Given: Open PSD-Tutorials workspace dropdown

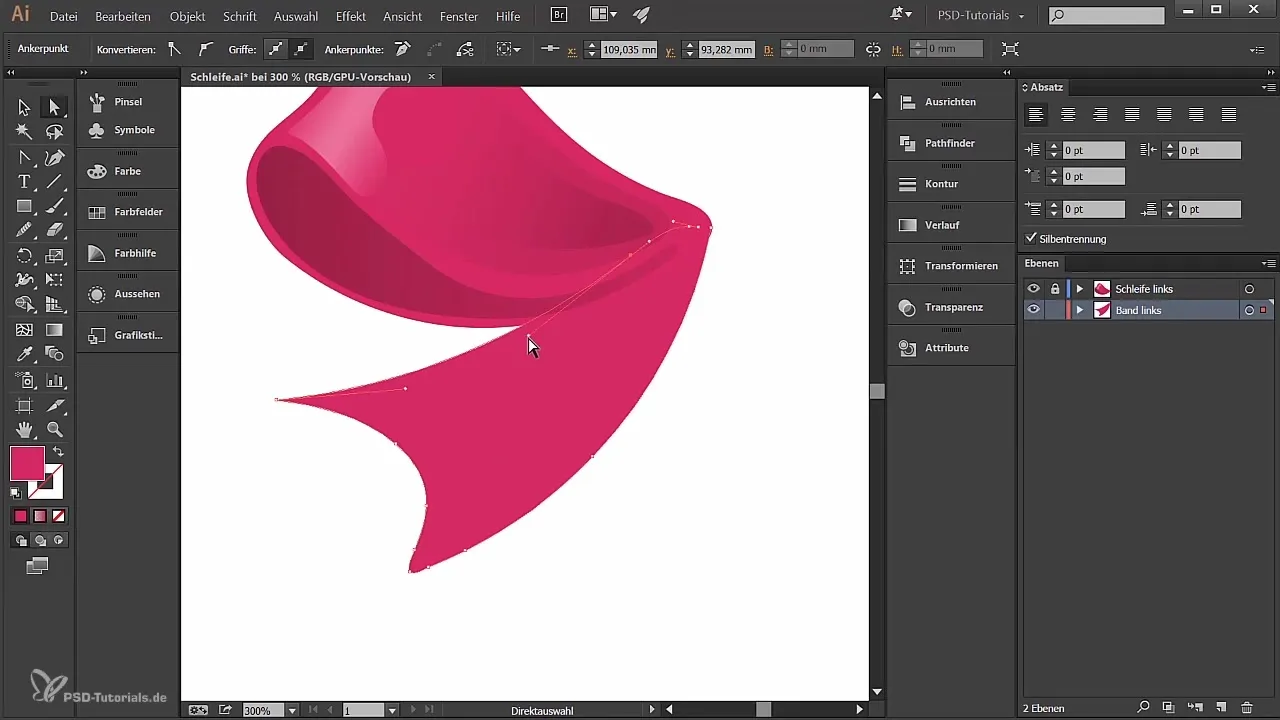Looking at the screenshot, I should [x=981, y=16].
